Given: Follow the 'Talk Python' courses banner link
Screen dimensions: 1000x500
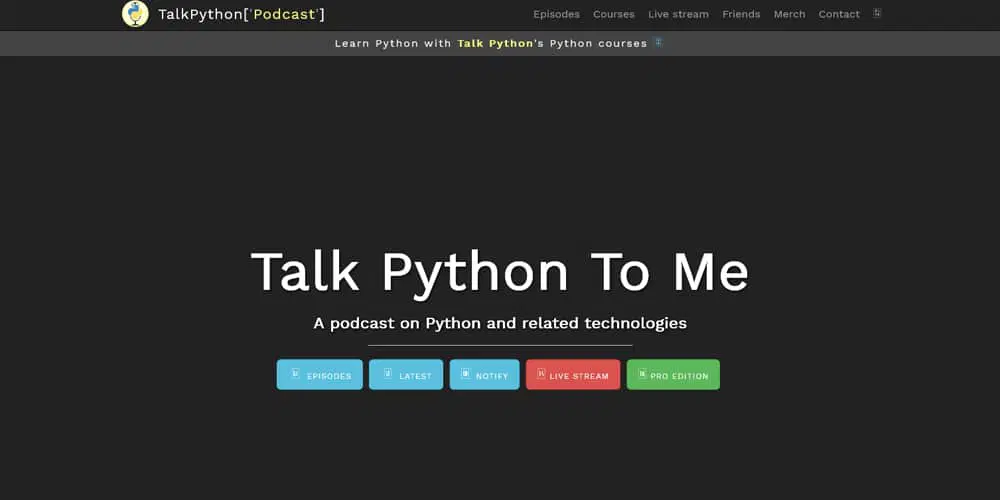Looking at the screenshot, I should 495,43.
